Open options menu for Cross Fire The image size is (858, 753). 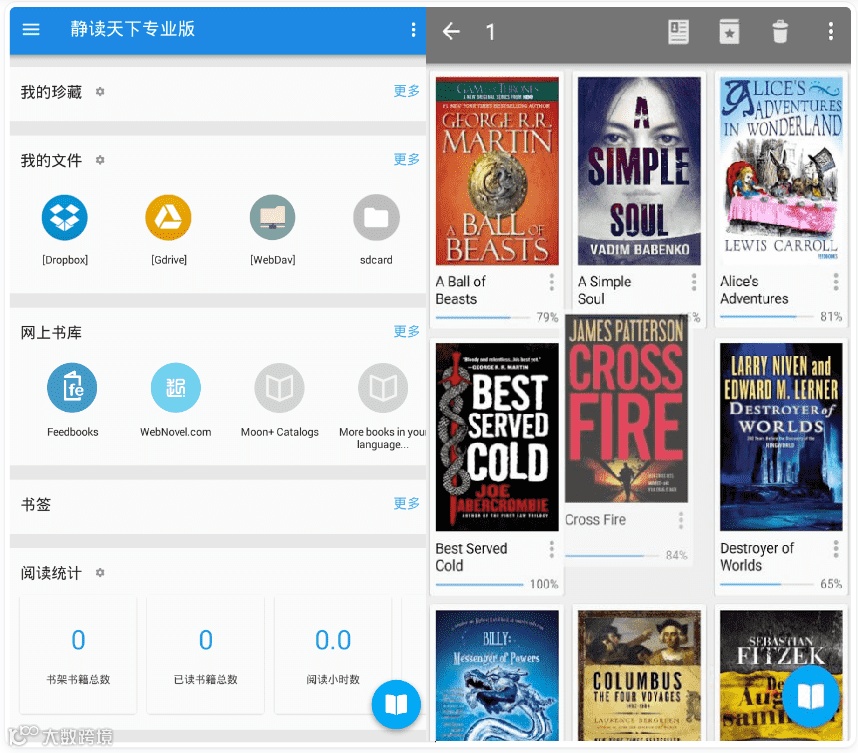pos(681,520)
